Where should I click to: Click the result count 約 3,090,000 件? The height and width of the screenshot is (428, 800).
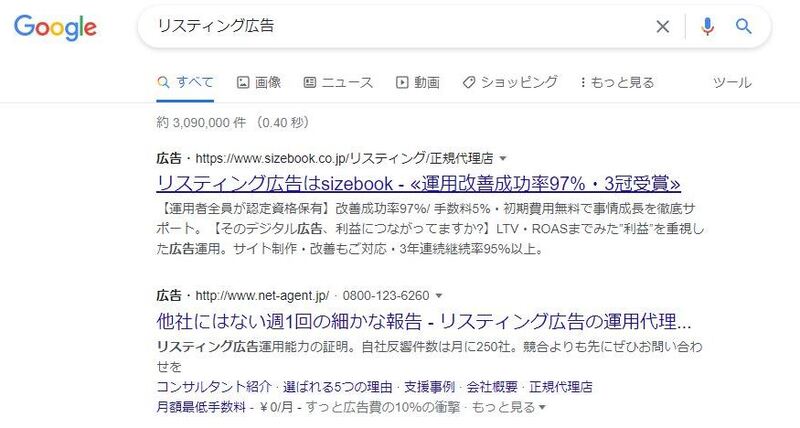[x=201, y=123]
